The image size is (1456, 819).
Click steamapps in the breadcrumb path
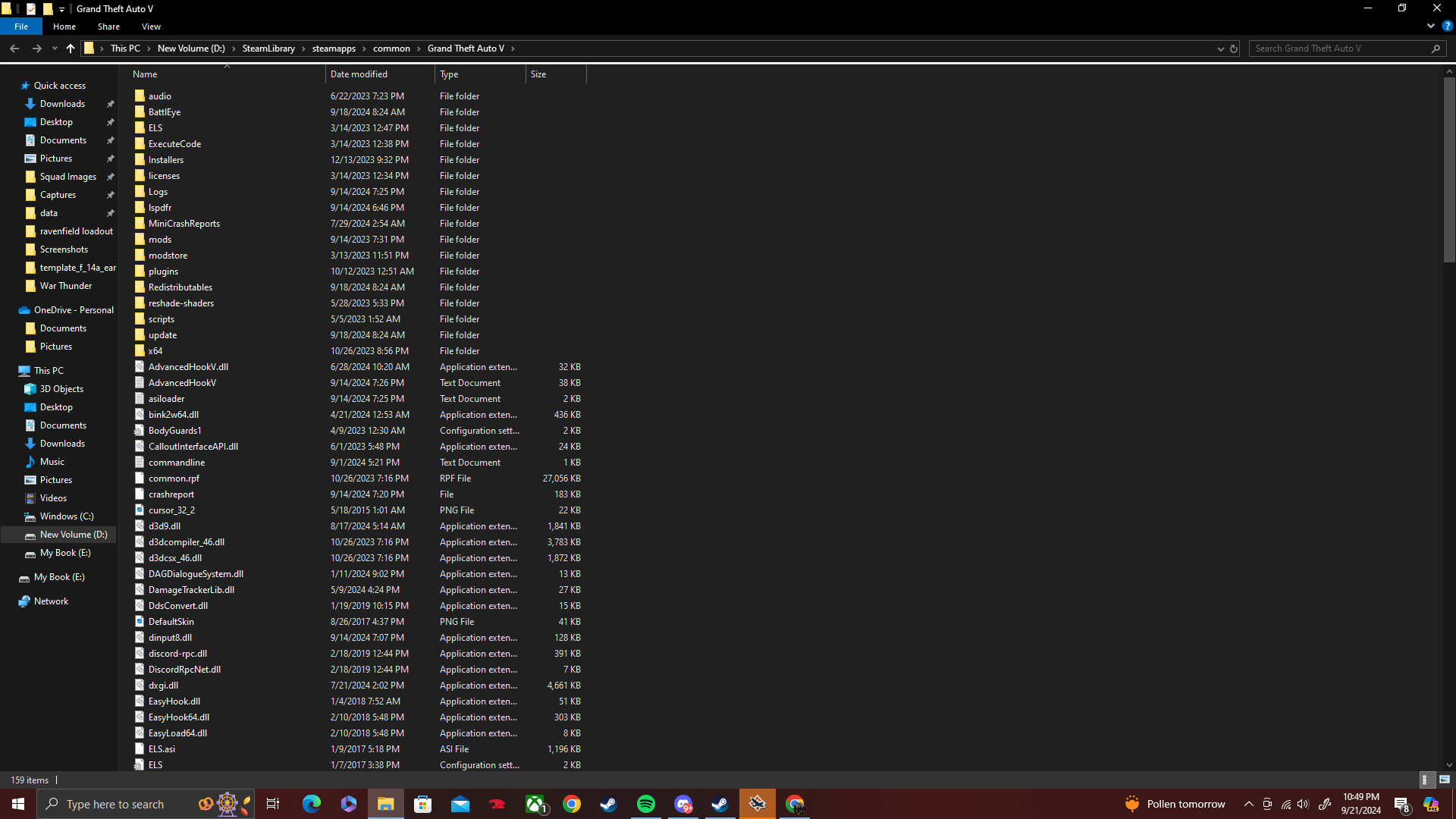pos(334,49)
